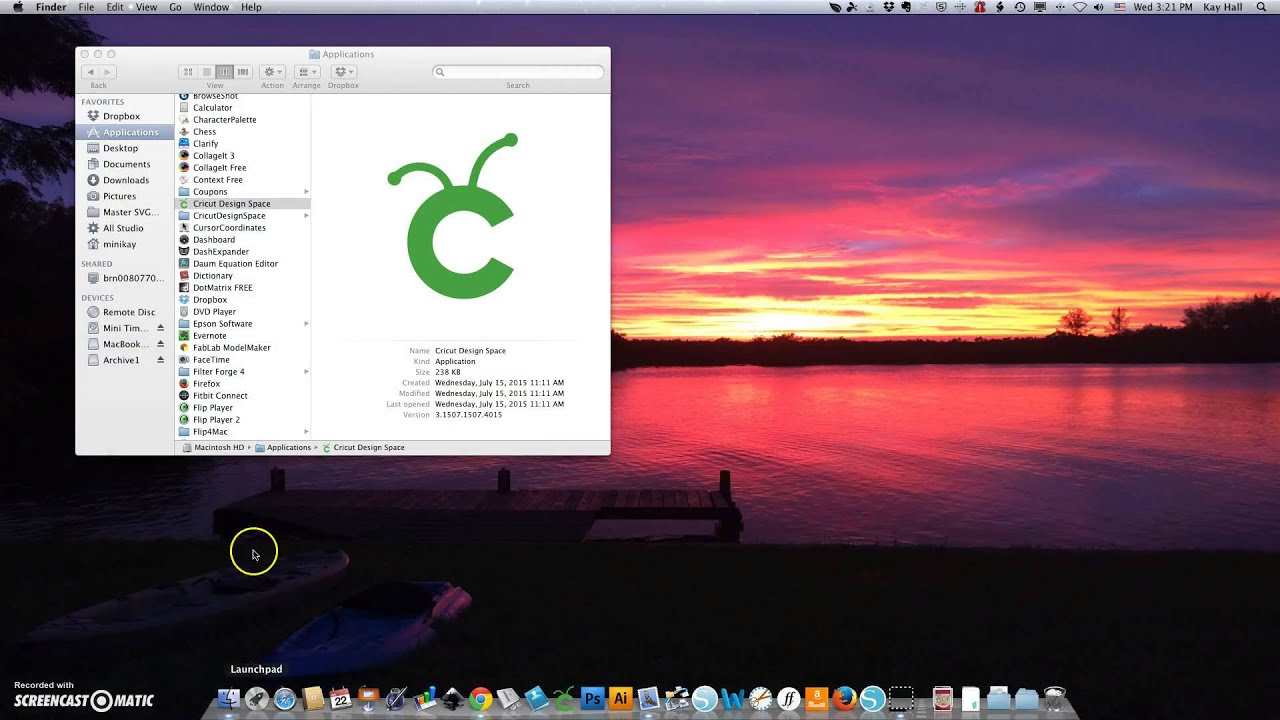Screen dimensions: 1280x720
Task: Open Dropbox in the Favorites sidebar
Action: click(121, 116)
